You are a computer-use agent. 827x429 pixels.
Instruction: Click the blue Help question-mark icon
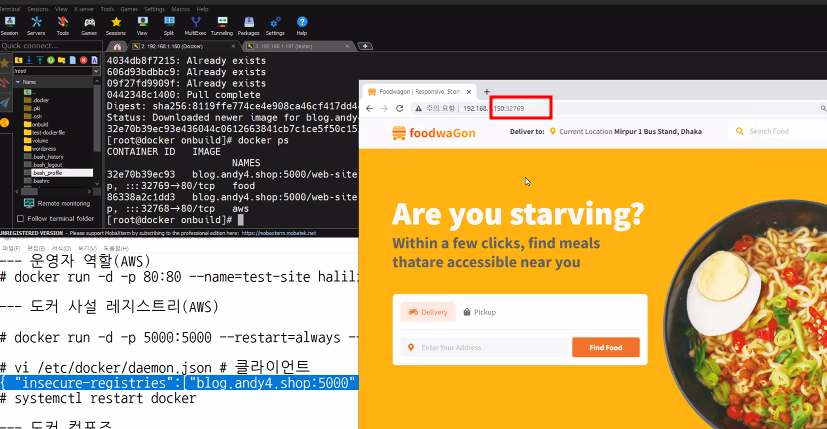point(302,25)
